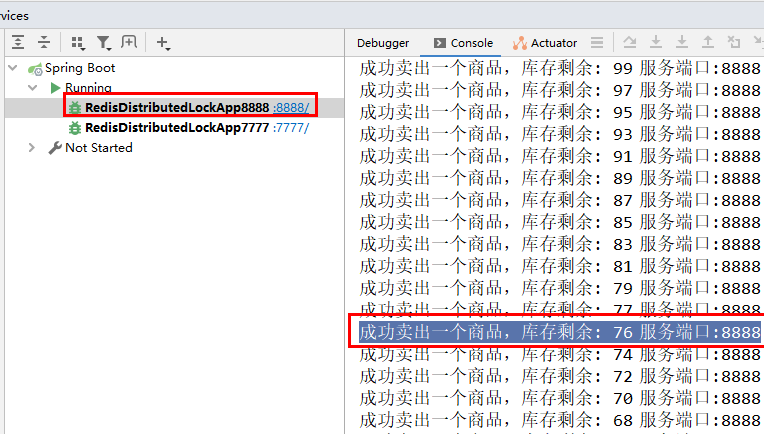This screenshot has width=764, height=434.
Task: Select the Spring Boot tree label
Action: (80, 68)
